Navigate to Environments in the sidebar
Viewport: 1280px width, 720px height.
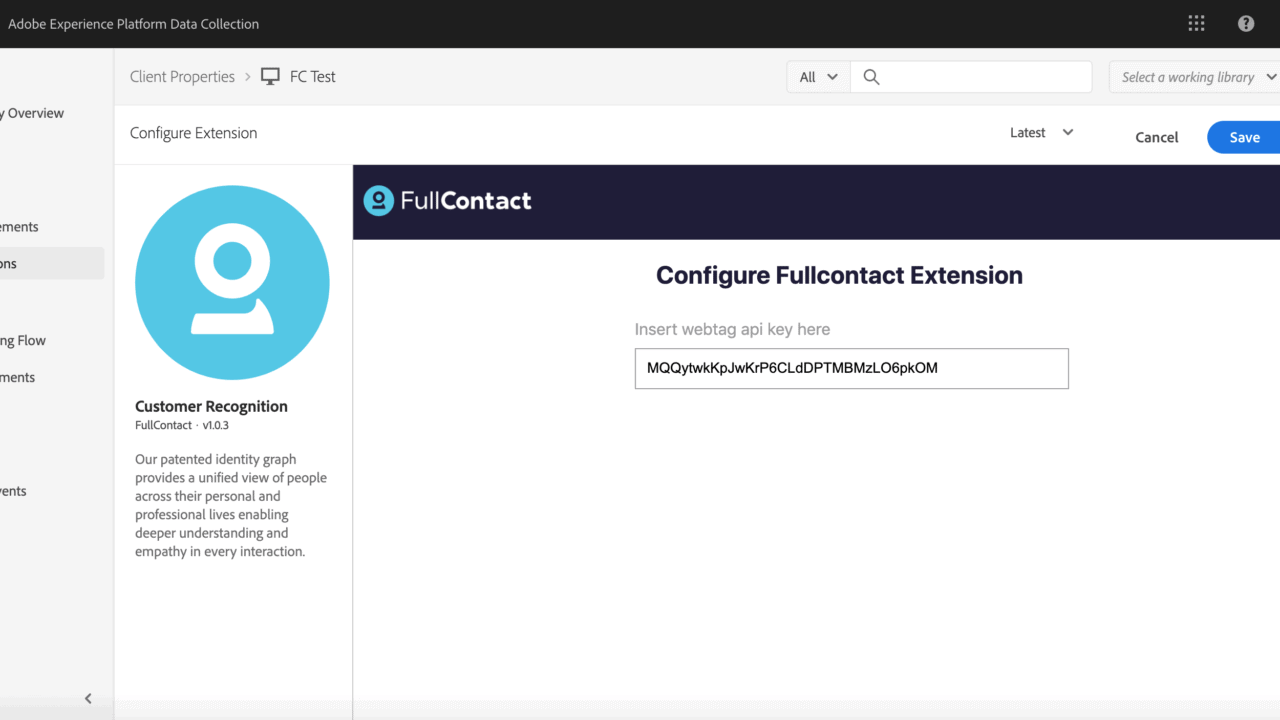coord(18,377)
